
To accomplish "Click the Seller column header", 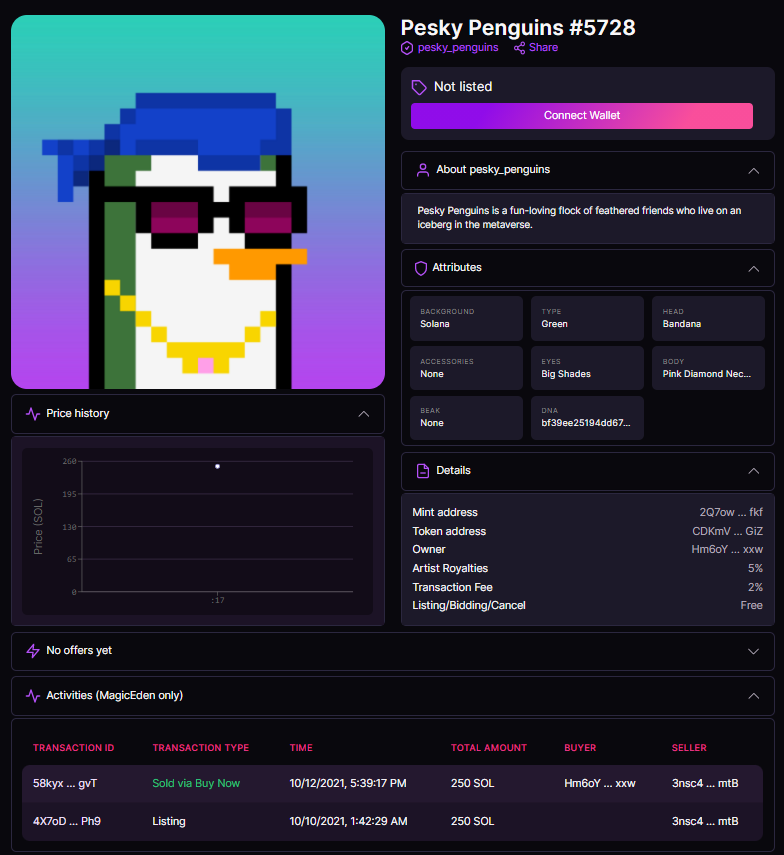I will point(689,748).
